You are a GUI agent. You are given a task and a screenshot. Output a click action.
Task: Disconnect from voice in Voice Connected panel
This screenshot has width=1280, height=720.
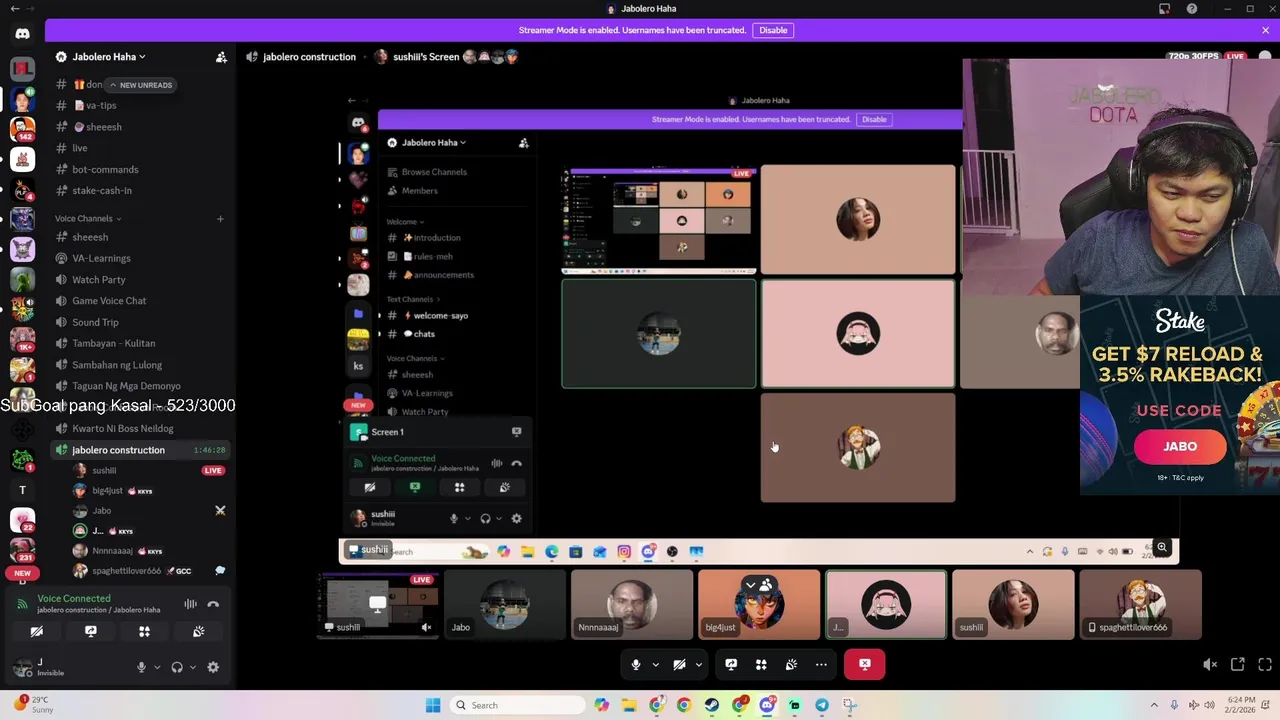(x=213, y=604)
